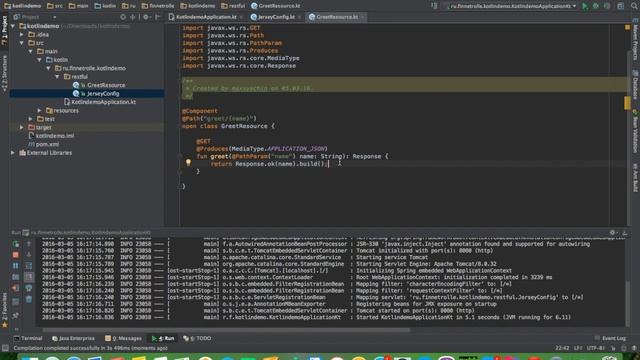This screenshot has width=640, height=360.
Task: Switch to KotlindemoApplication.kt editor tab
Action: point(206,17)
